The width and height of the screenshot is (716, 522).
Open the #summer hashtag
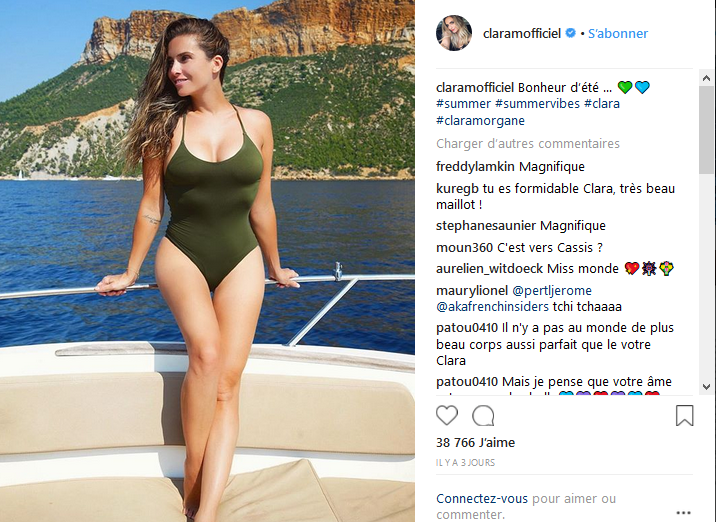click(x=463, y=104)
